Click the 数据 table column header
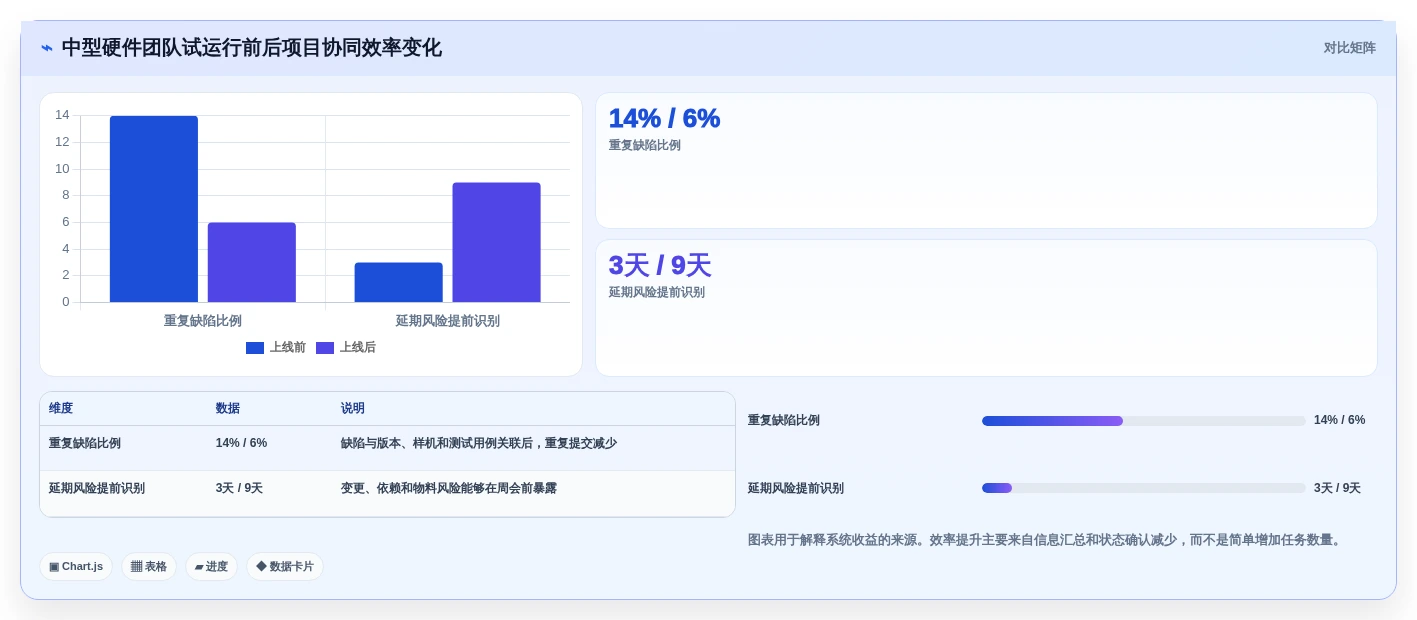The height and width of the screenshot is (620, 1417). point(228,408)
